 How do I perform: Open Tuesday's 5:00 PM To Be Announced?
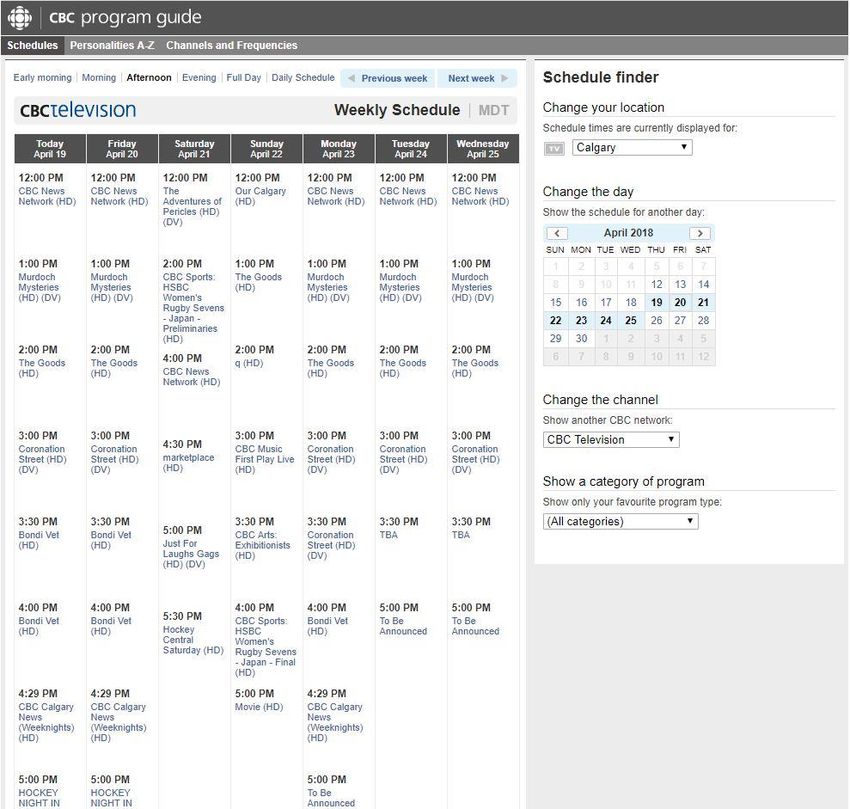(x=403, y=626)
